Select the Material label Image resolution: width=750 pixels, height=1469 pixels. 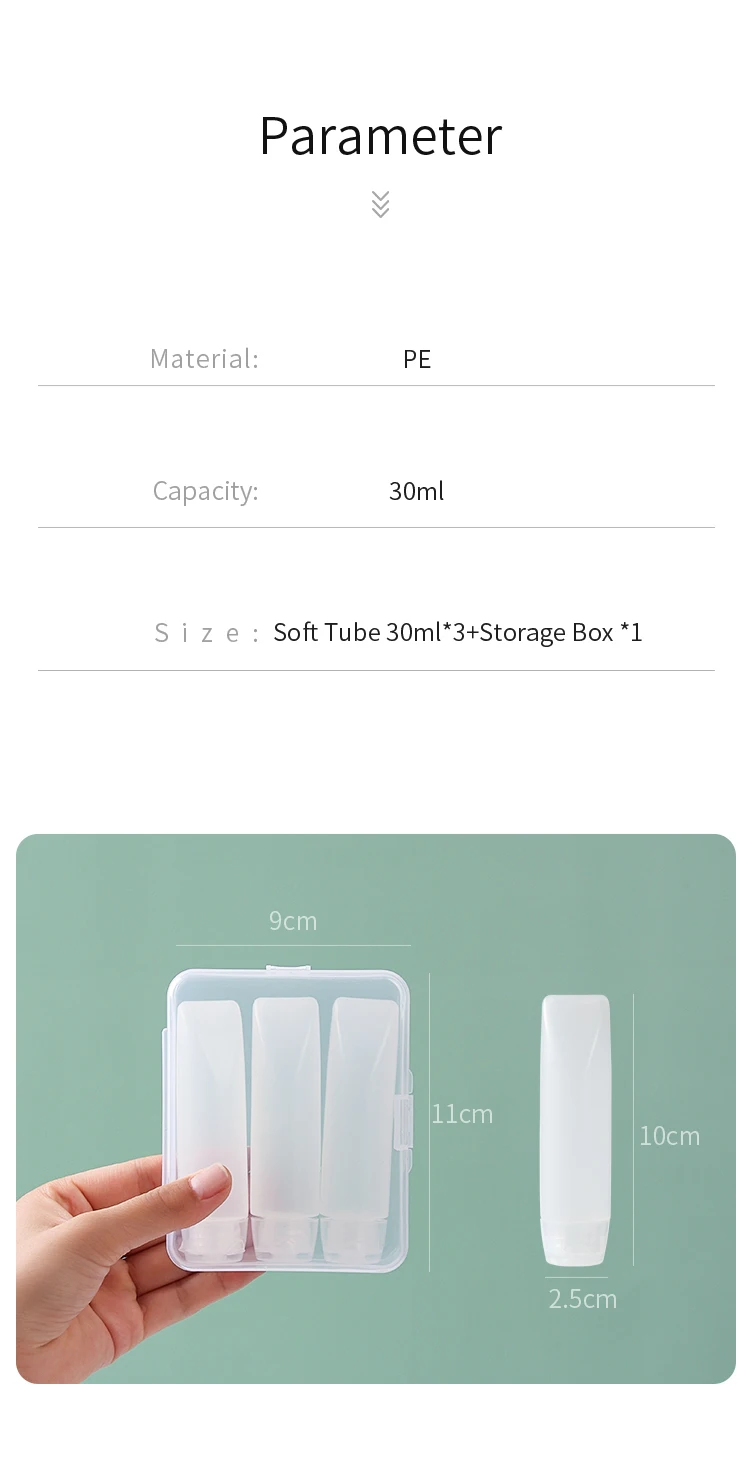(204, 358)
